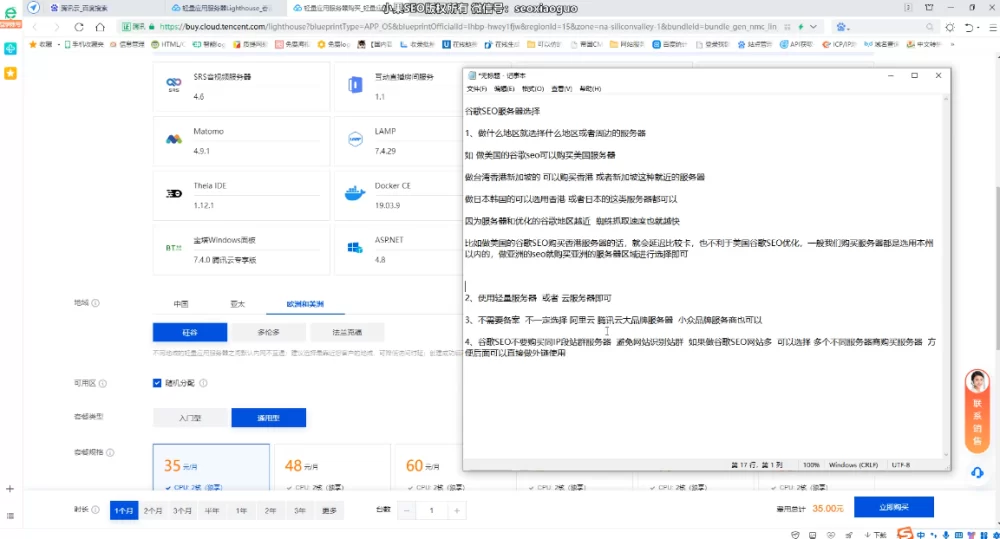Viewport: 1000px width, 539px height.
Task: Increase server quantity with plus stepper
Action: (x=457, y=510)
